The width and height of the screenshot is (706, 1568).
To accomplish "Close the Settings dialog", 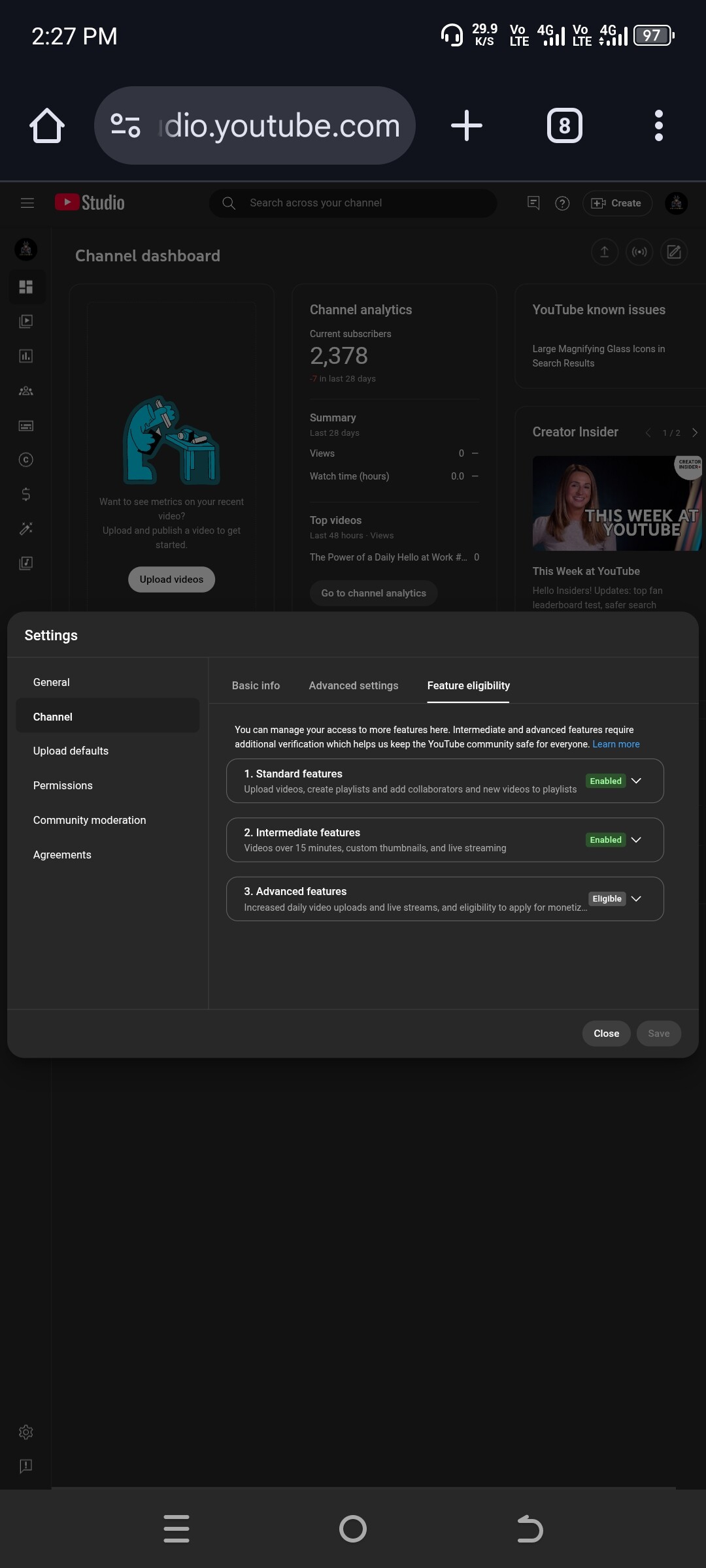I will tap(606, 1034).
